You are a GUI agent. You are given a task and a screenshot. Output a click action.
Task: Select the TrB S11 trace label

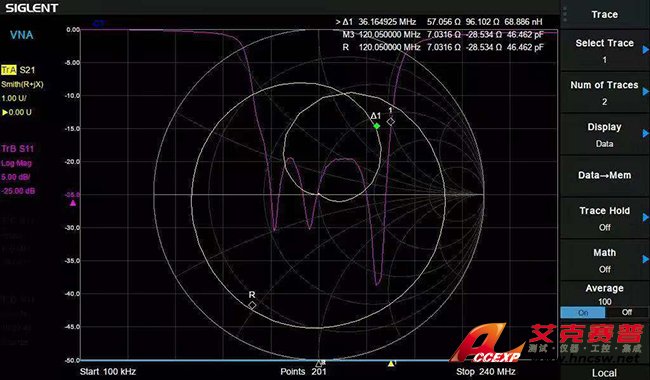(18, 149)
